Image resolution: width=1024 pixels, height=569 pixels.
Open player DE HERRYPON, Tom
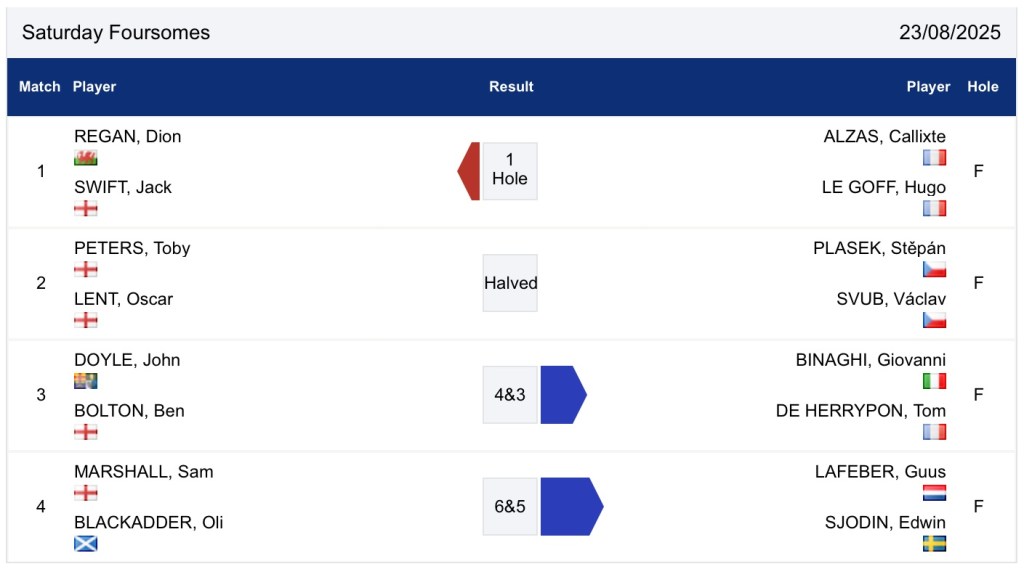860,411
